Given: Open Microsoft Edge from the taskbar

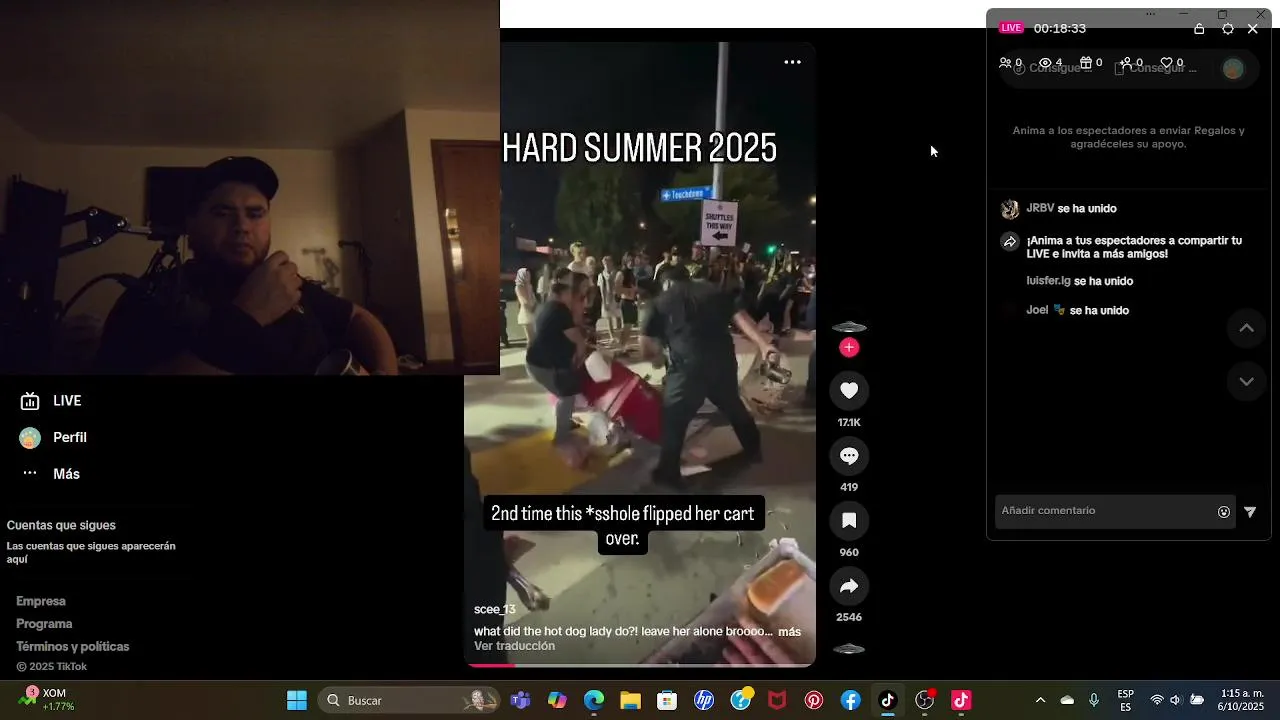Looking at the screenshot, I should tap(594, 700).
